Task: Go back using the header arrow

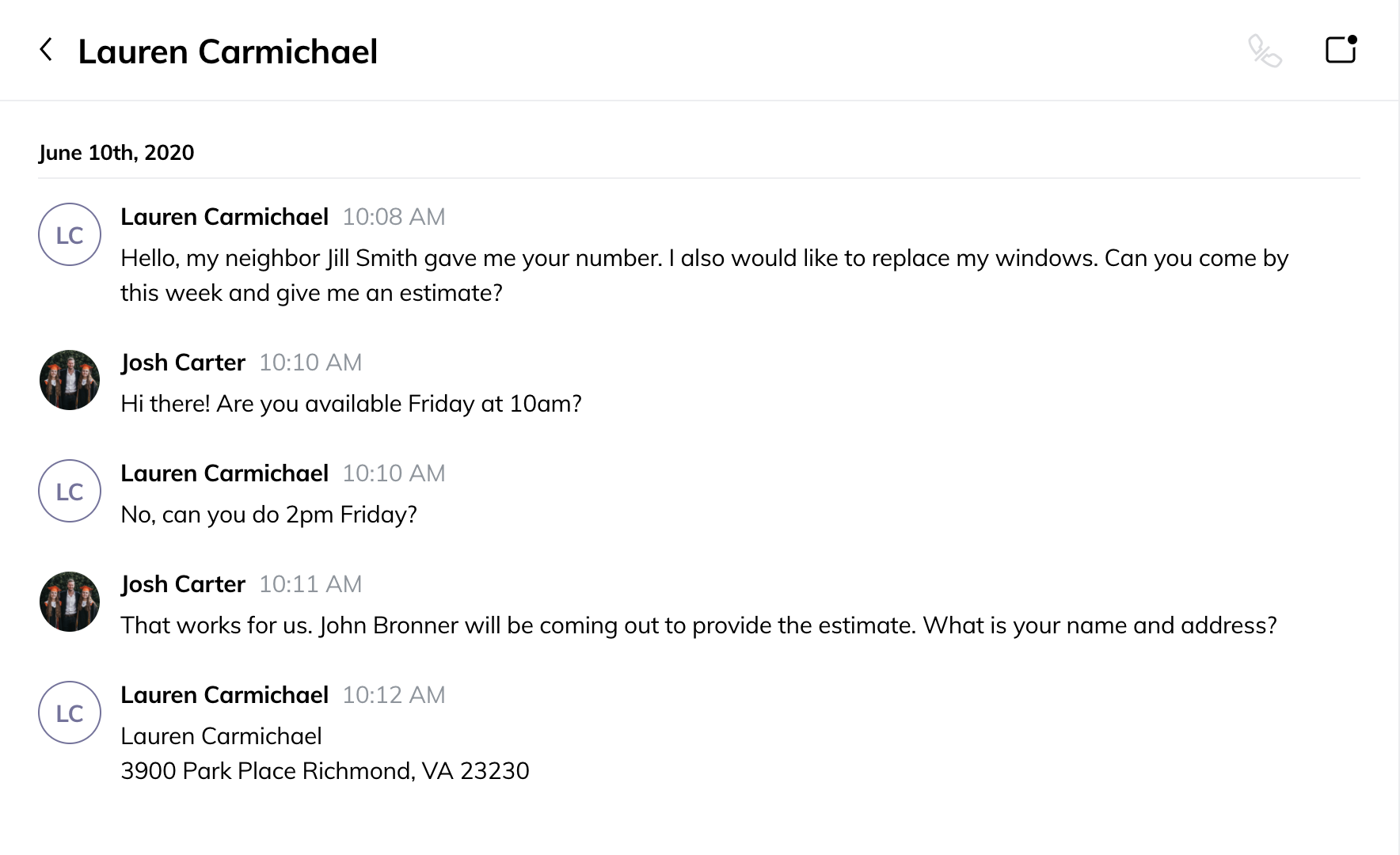Action: pyautogui.click(x=47, y=50)
